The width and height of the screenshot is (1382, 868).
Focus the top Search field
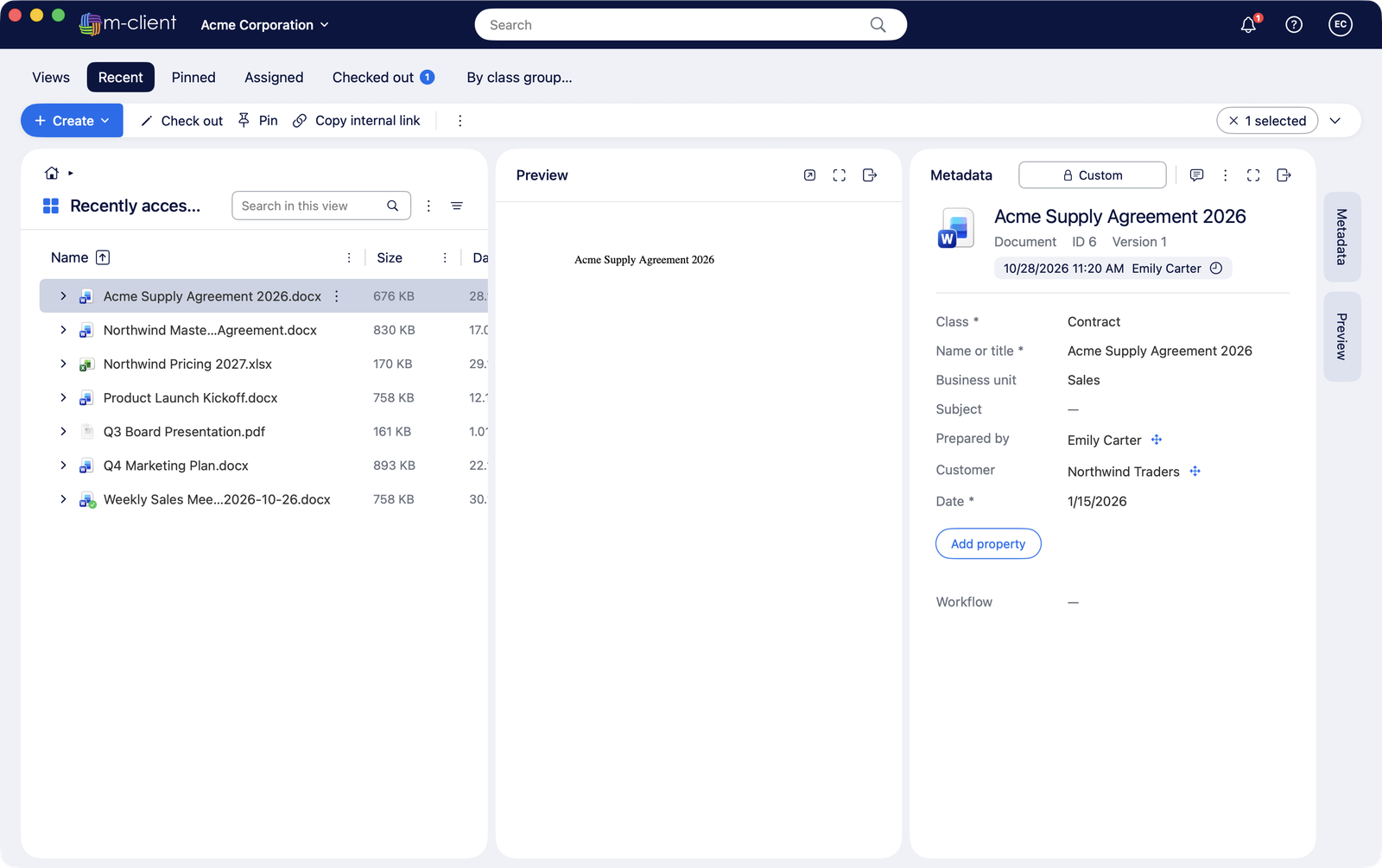tap(691, 25)
